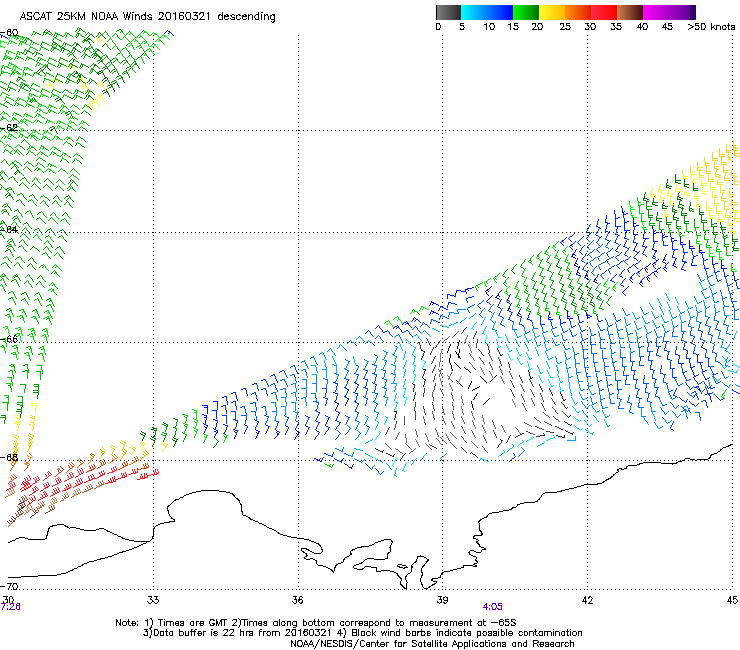This screenshot has width=740, height=650.
Task: Click the orange 25–30 knots legend swatch
Action: pyautogui.click(x=578, y=12)
